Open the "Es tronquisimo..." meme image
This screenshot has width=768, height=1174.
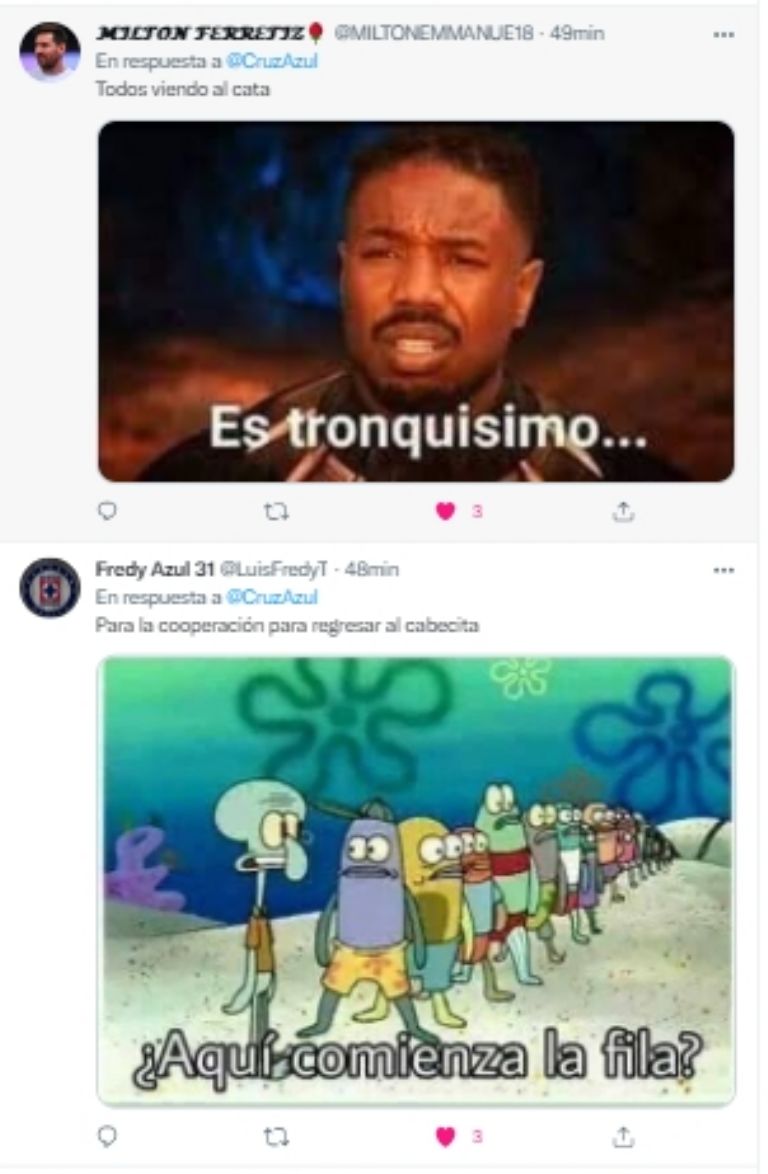pos(415,301)
